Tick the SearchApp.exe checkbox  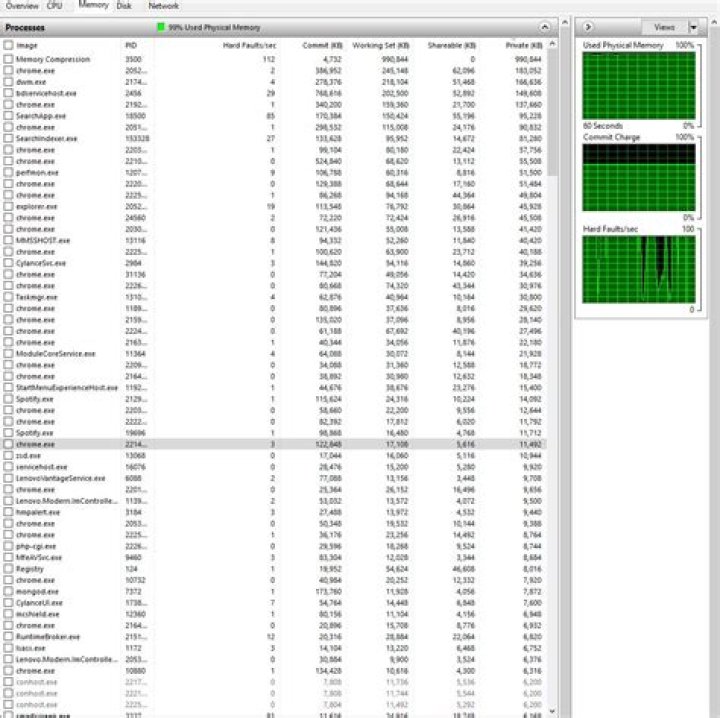[8, 116]
